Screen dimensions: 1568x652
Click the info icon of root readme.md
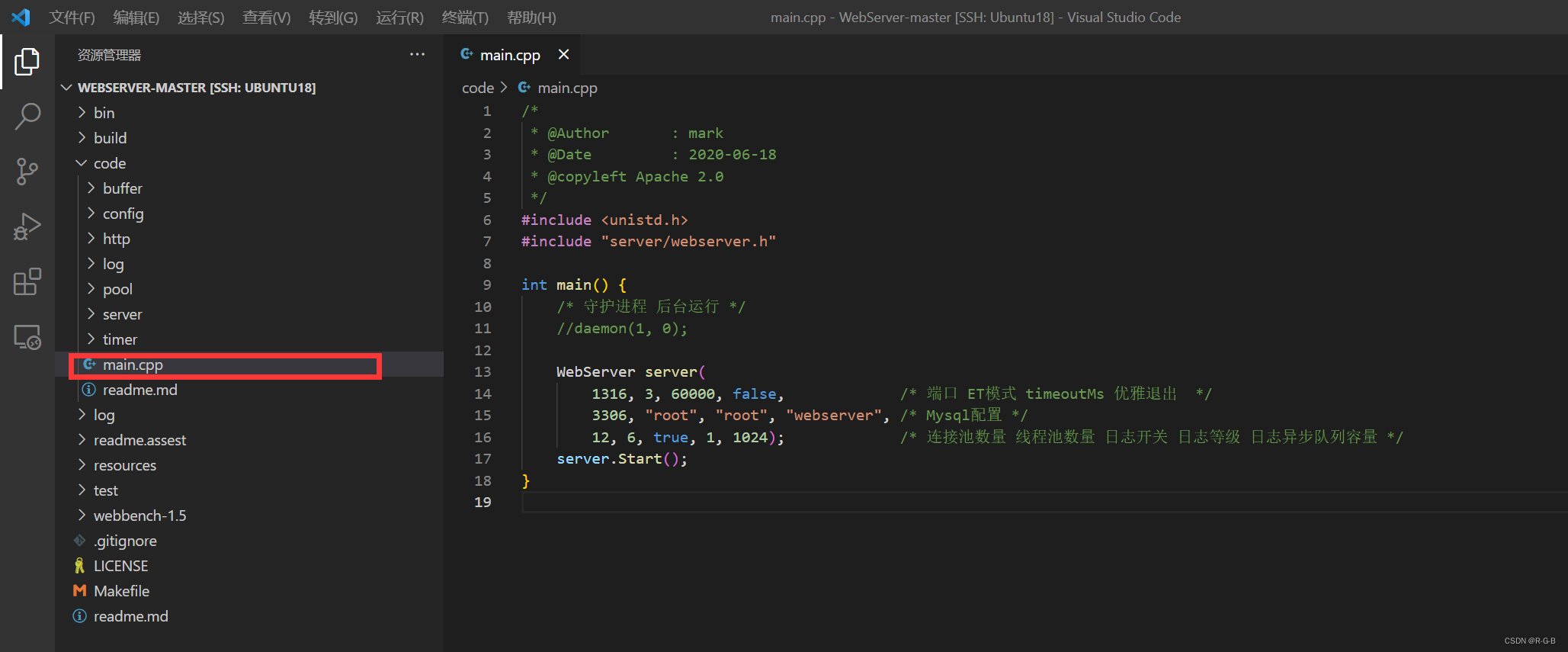[x=79, y=616]
